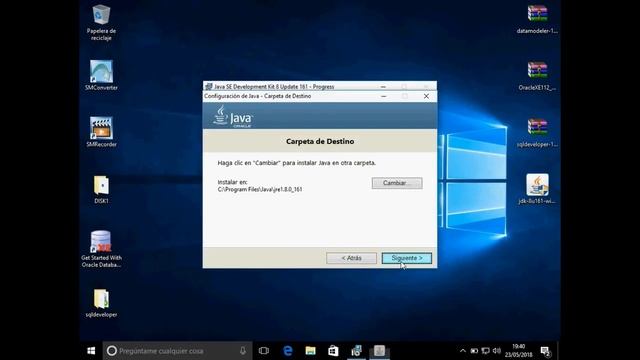Screen dimensions: 640x360
Task: Open Microsoft Store from taskbar
Action: pos(333,351)
